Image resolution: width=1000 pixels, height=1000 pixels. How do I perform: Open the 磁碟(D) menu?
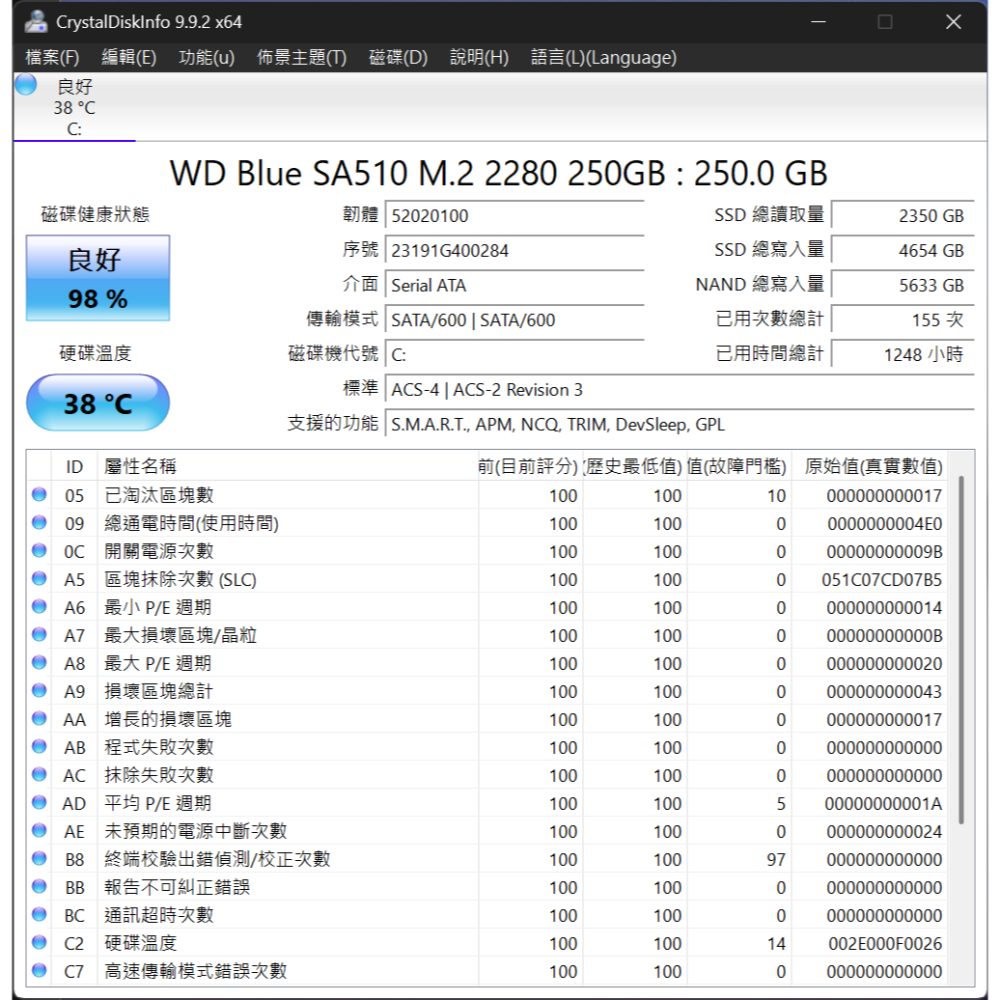398,57
